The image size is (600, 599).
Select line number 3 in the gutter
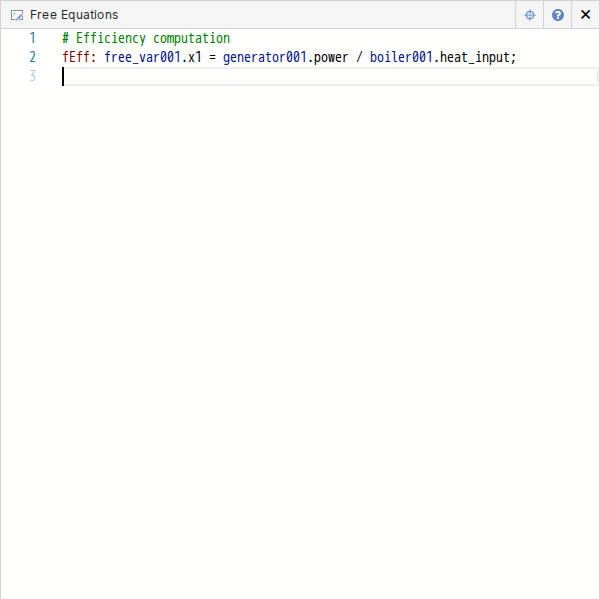coord(32,76)
